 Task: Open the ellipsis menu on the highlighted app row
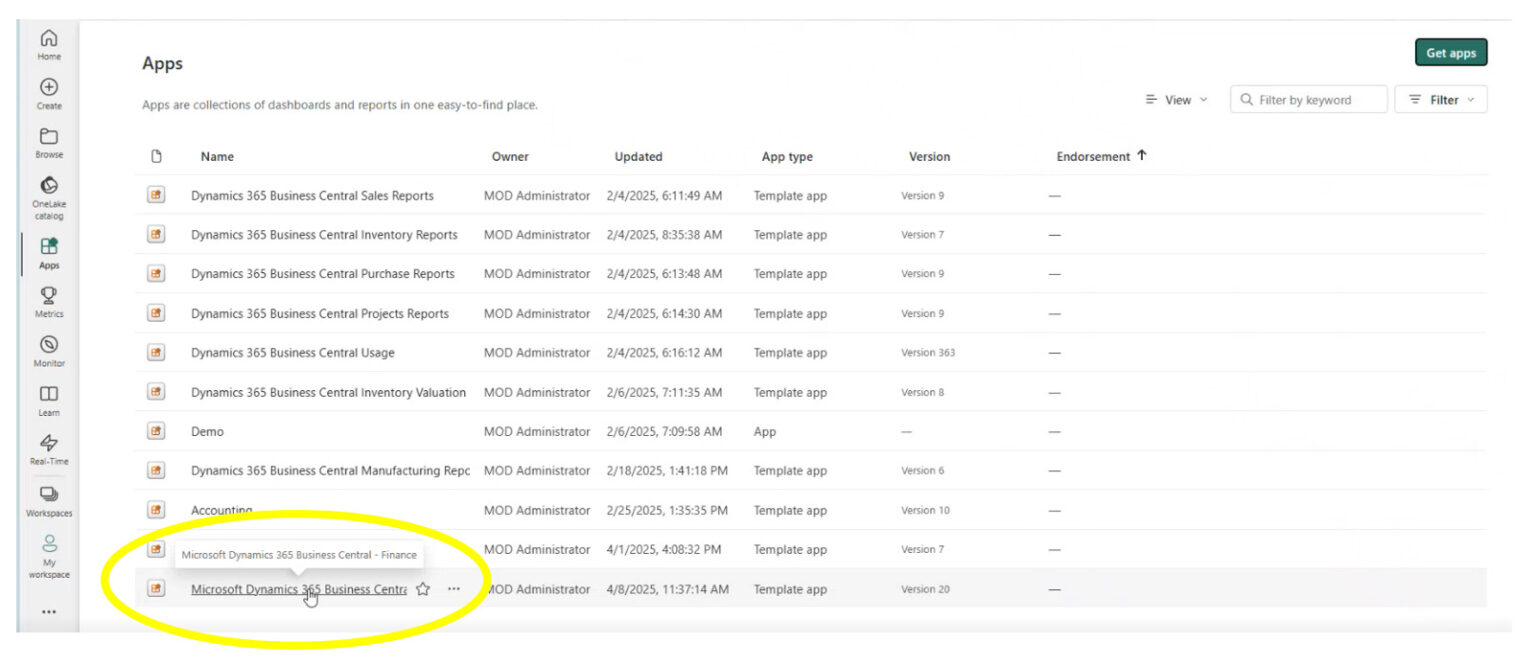coord(454,589)
